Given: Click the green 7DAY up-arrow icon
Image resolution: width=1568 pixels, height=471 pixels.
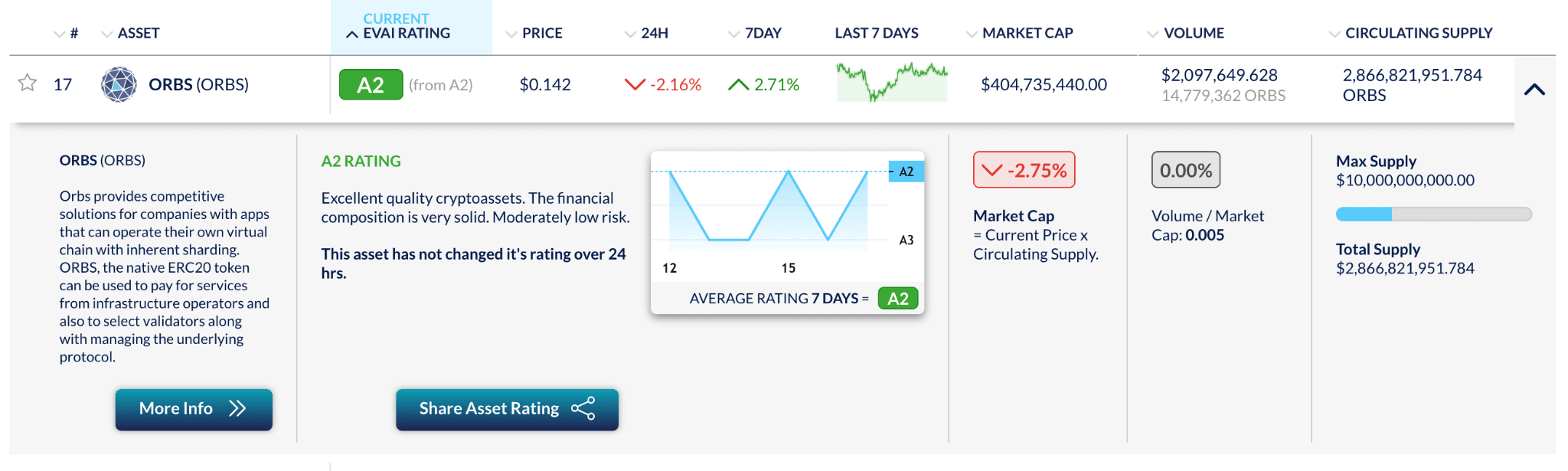Looking at the screenshot, I should click(x=738, y=84).
